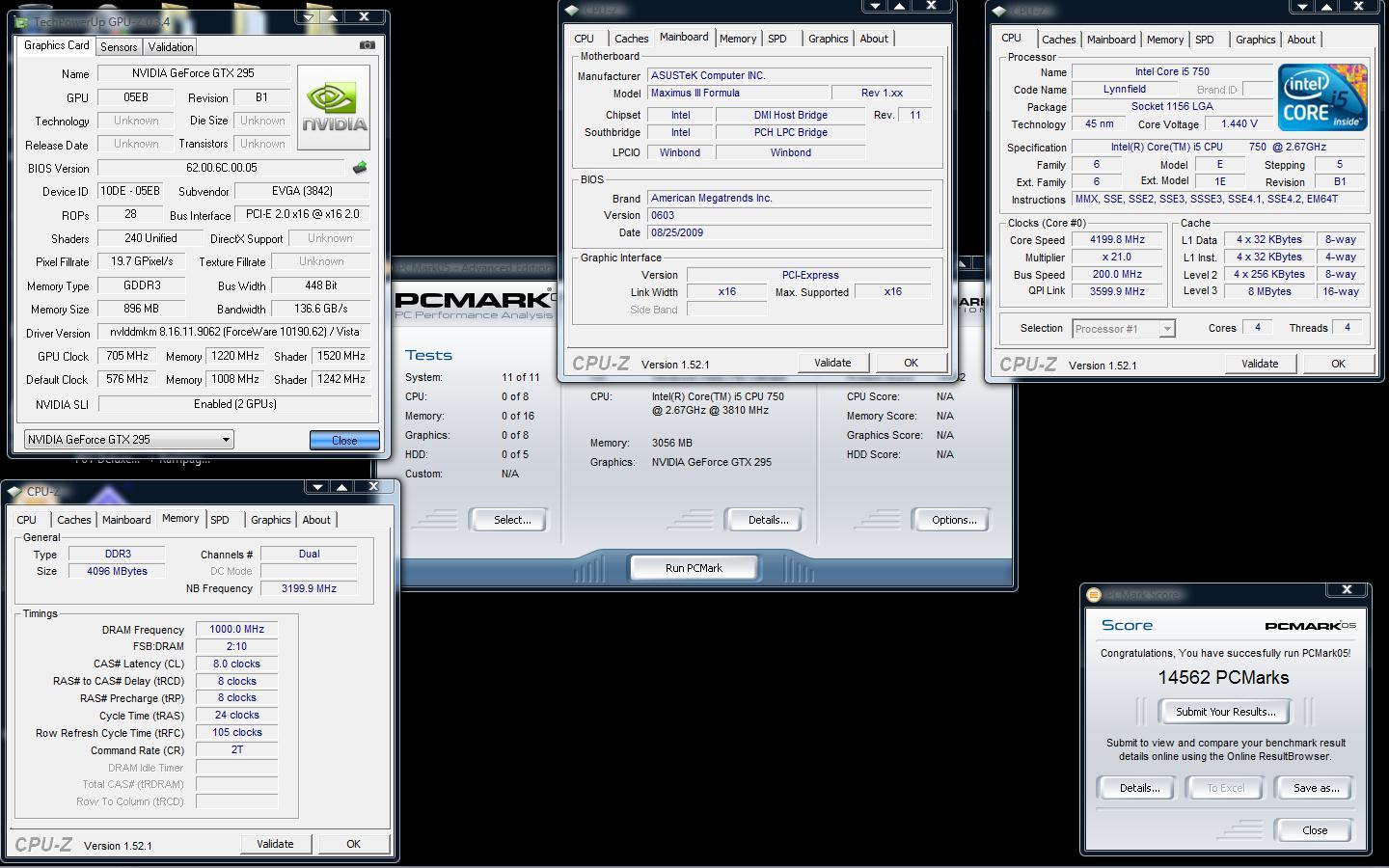Image resolution: width=1389 pixels, height=868 pixels.
Task: Click Validate in CPU-Z Memory window
Action: click(275, 844)
